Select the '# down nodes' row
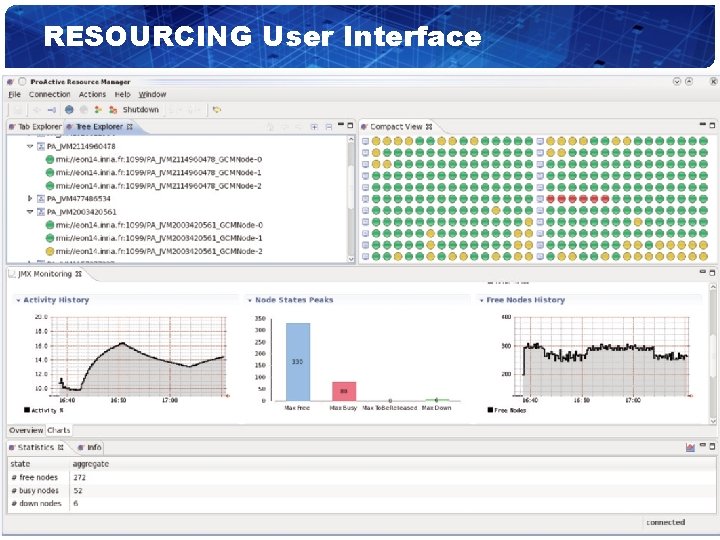 click(362, 503)
